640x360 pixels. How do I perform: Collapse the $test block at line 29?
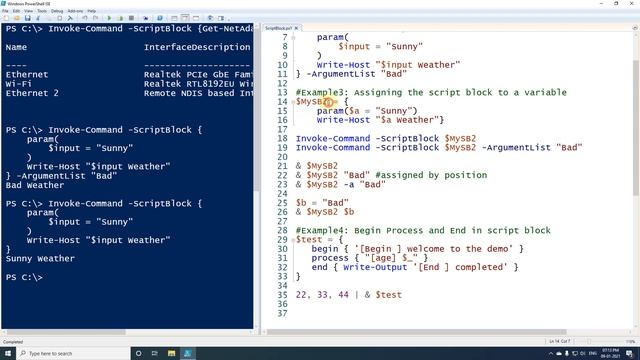pyautogui.click(x=293, y=240)
